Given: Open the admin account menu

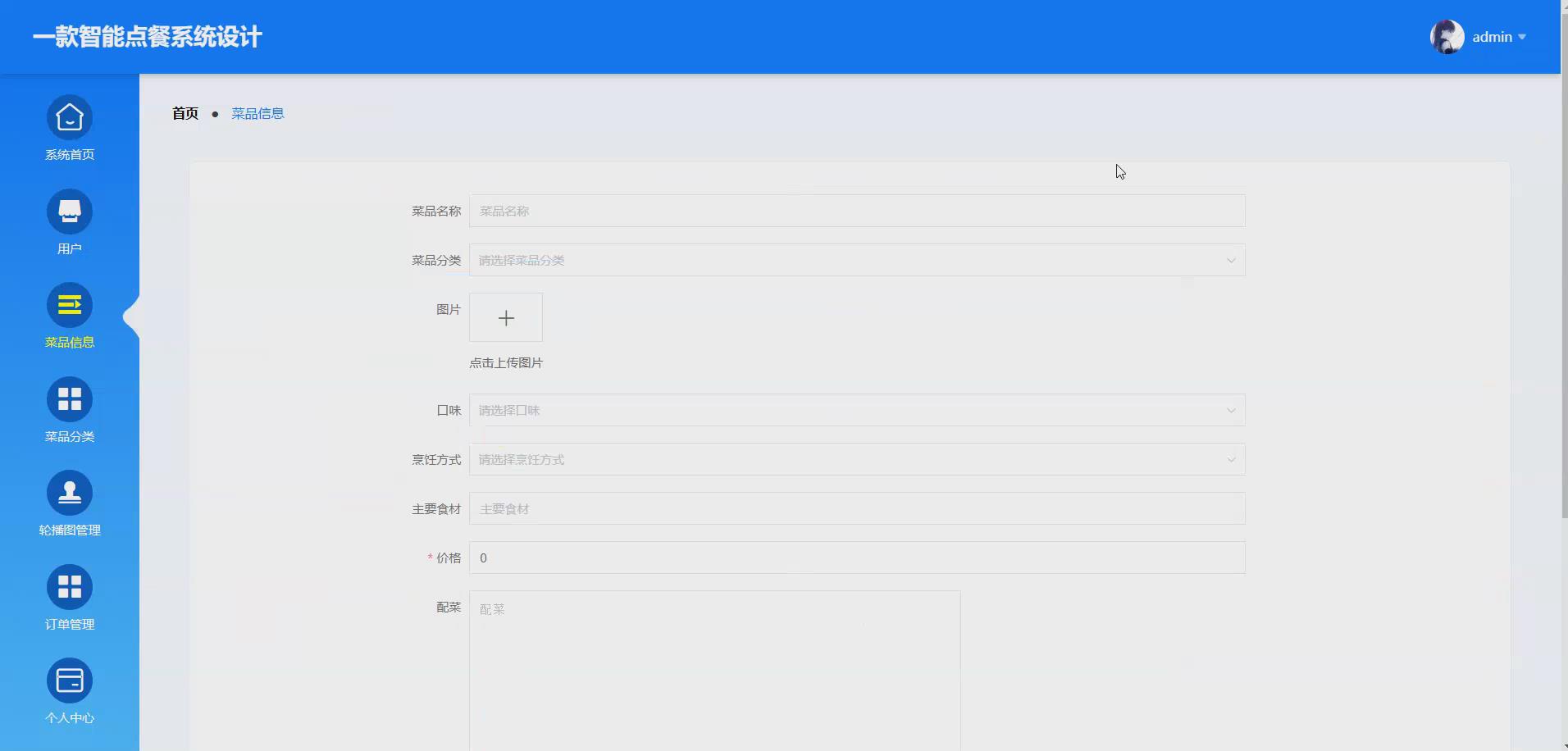Looking at the screenshot, I should [x=1496, y=36].
